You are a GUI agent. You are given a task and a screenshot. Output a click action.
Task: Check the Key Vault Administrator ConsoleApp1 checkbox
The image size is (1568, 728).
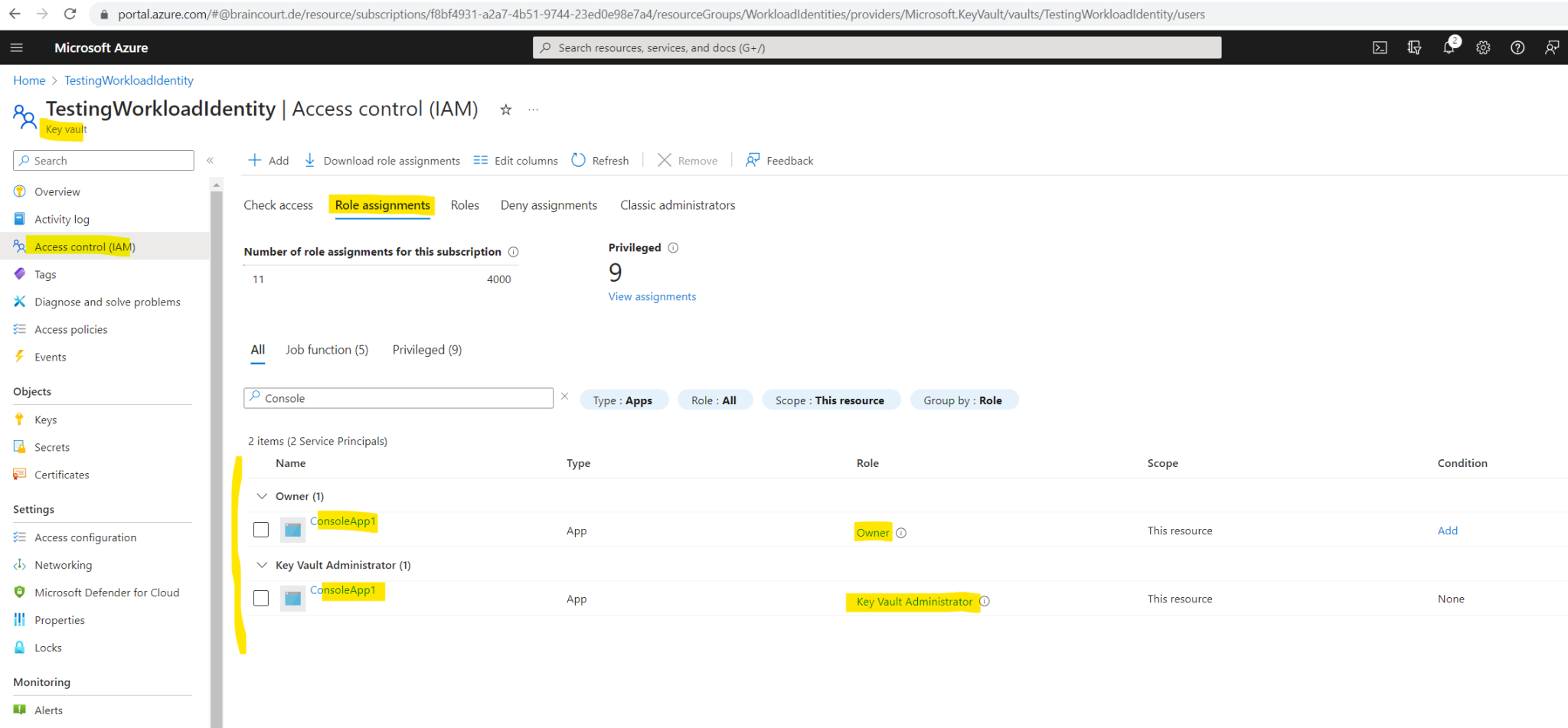(260, 597)
